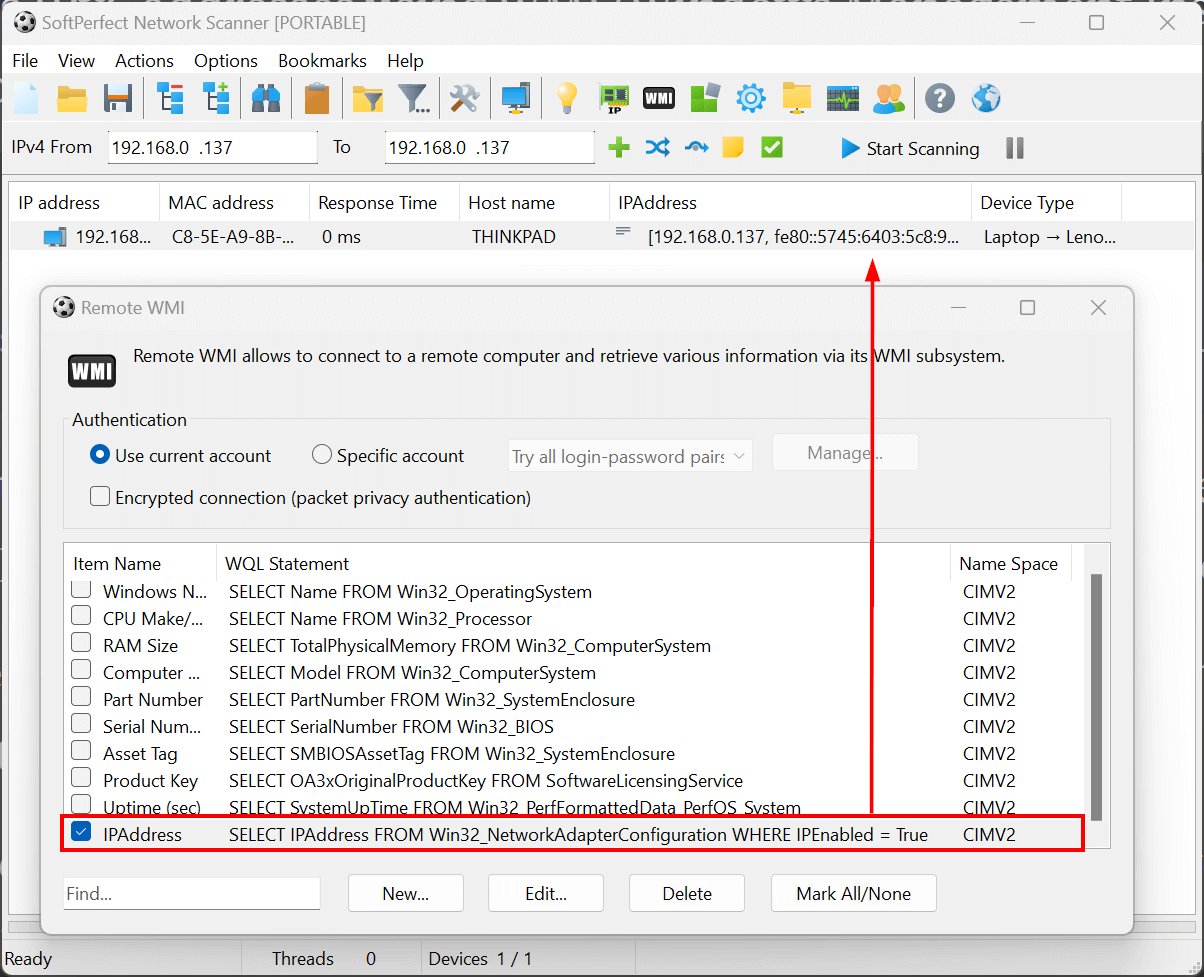Open help with the question mark icon
The width and height of the screenshot is (1204, 977).
pyautogui.click(x=940, y=98)
